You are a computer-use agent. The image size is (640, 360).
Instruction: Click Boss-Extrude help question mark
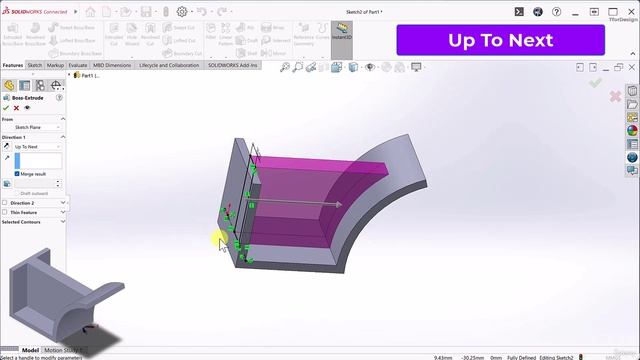[59, 98]
